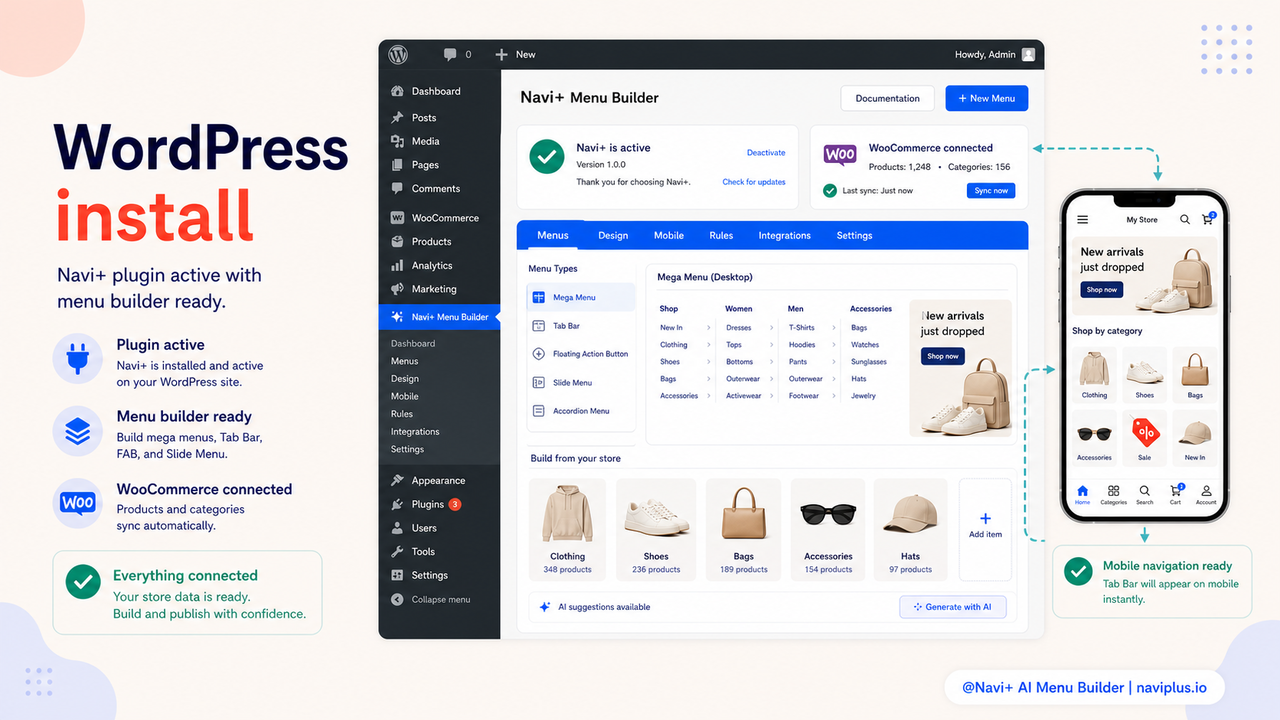
Task: Select the Clothing product card
Action: (x=567, y=528)
